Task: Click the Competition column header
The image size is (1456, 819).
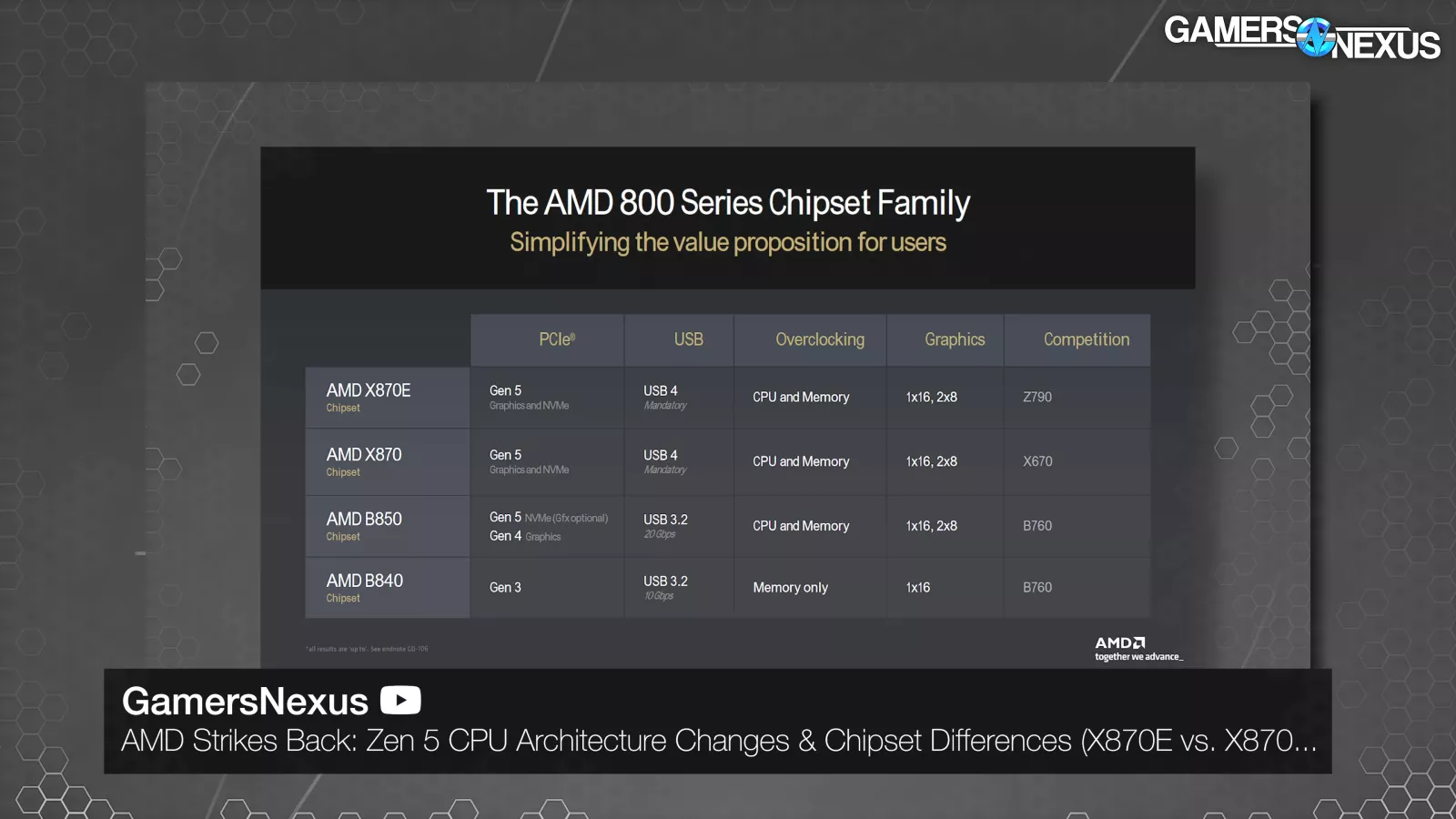Action: coord(1086,339)
